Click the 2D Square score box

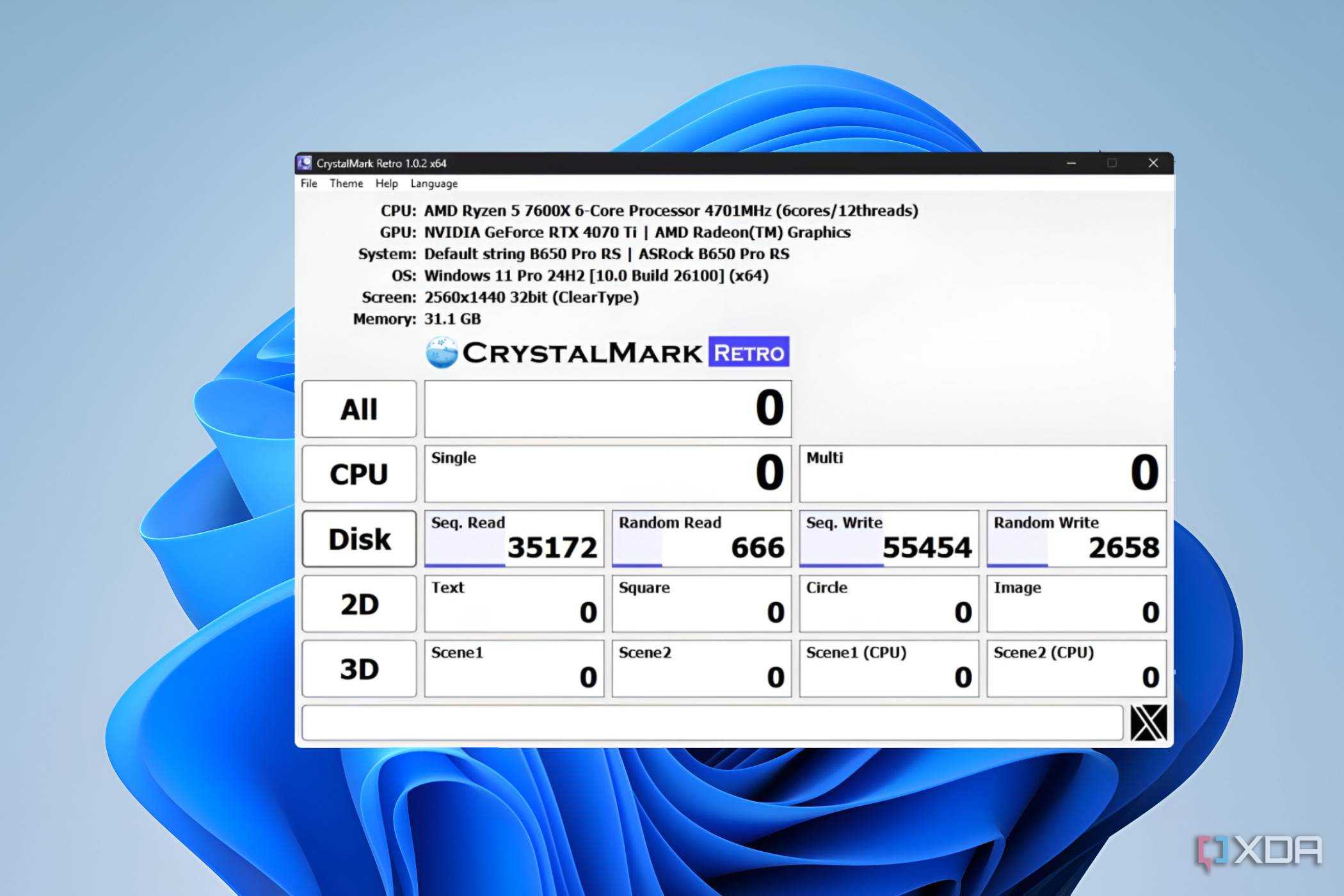[x=701, y=604]
